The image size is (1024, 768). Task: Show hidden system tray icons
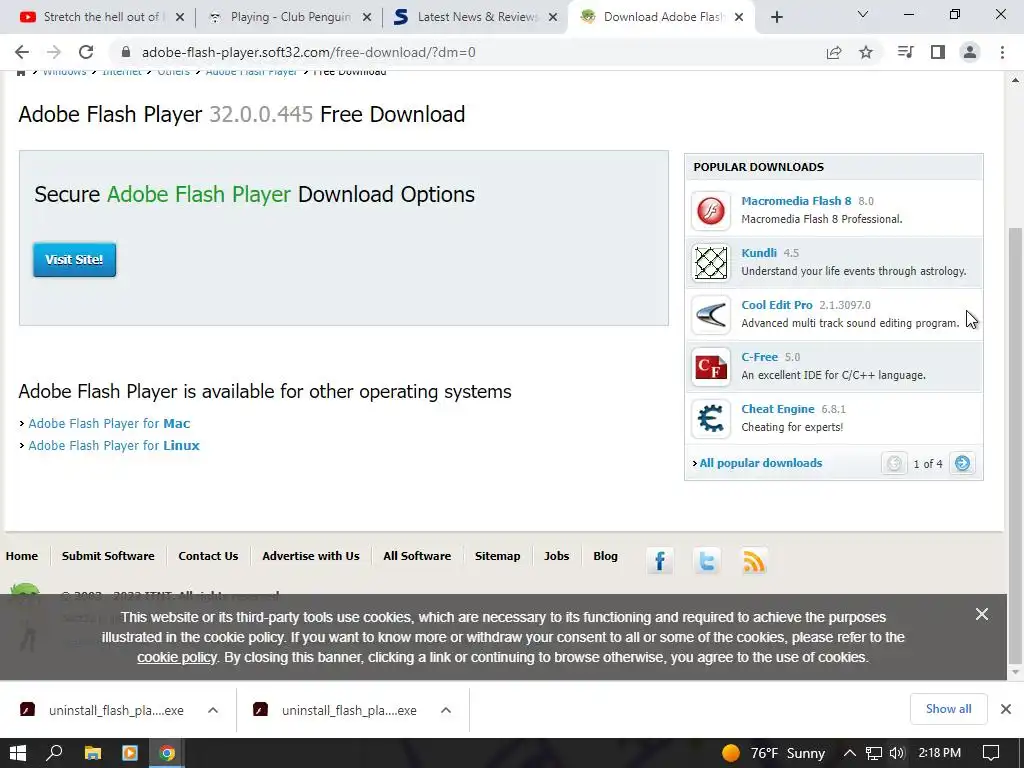click(849, 753)
